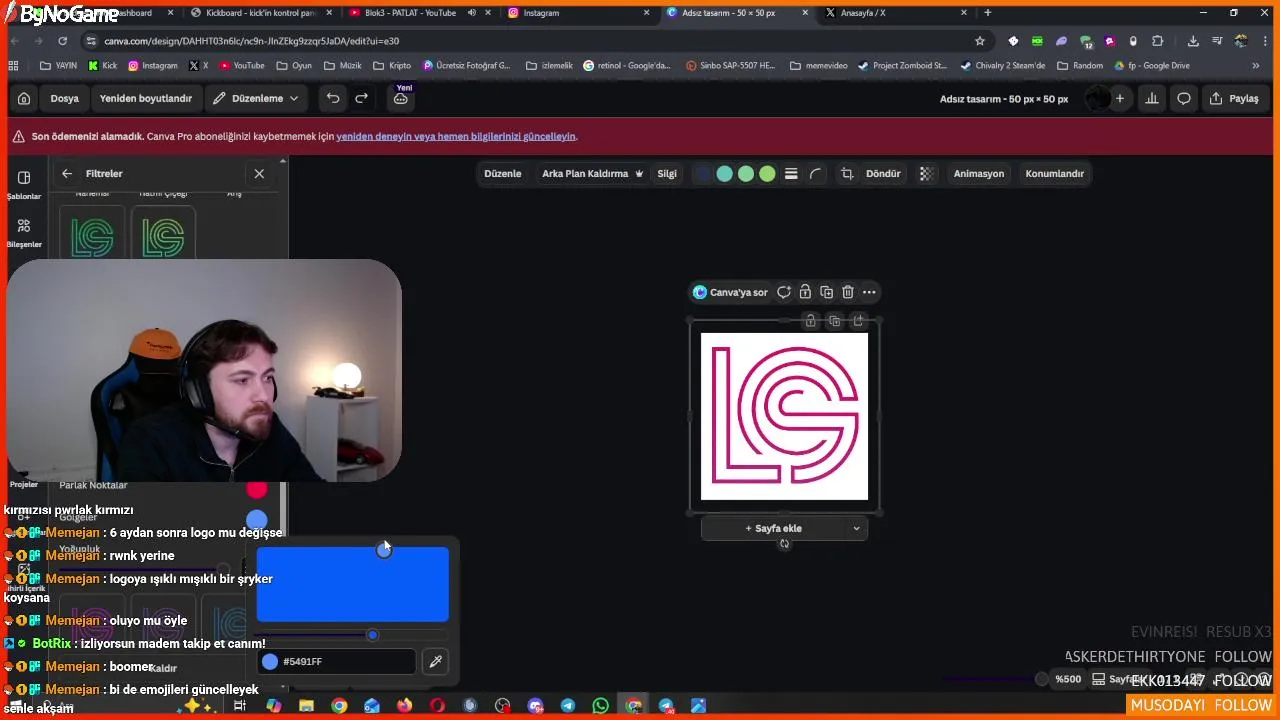Open the Konumlandır button
The image size is (1280, 720).
tap(1054, 173)
